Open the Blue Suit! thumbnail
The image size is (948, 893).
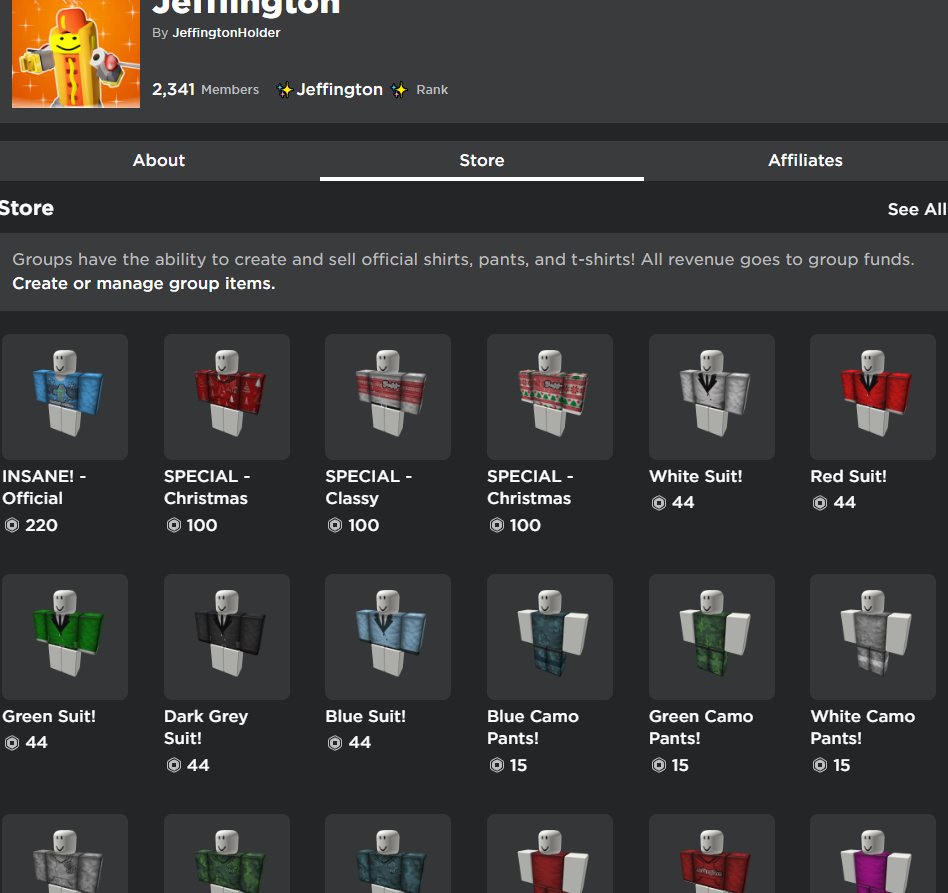388,637
